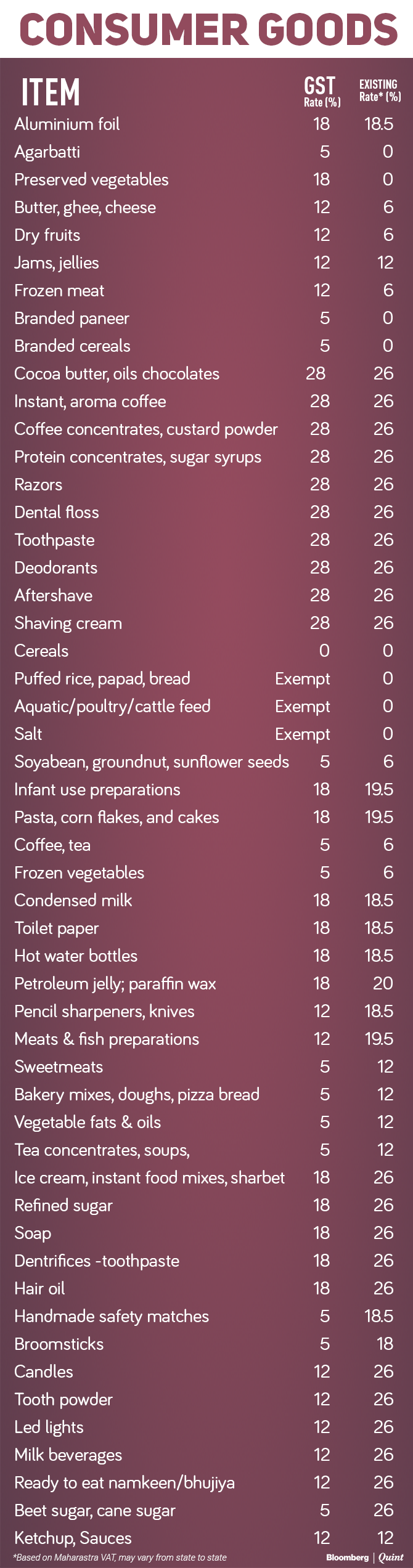This screenshot has width=413, height=1568.
Task: Select the ITEM column header
Action: 51,92
